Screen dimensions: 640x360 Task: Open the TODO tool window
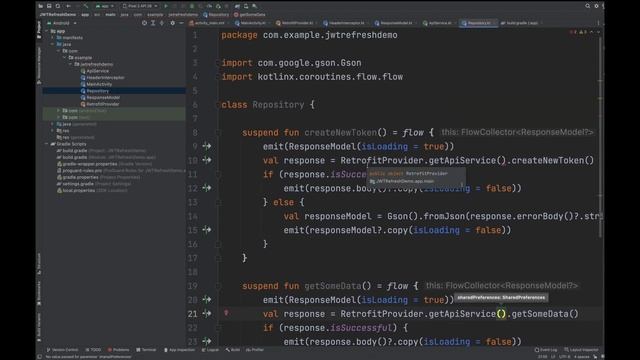[93, 350]
